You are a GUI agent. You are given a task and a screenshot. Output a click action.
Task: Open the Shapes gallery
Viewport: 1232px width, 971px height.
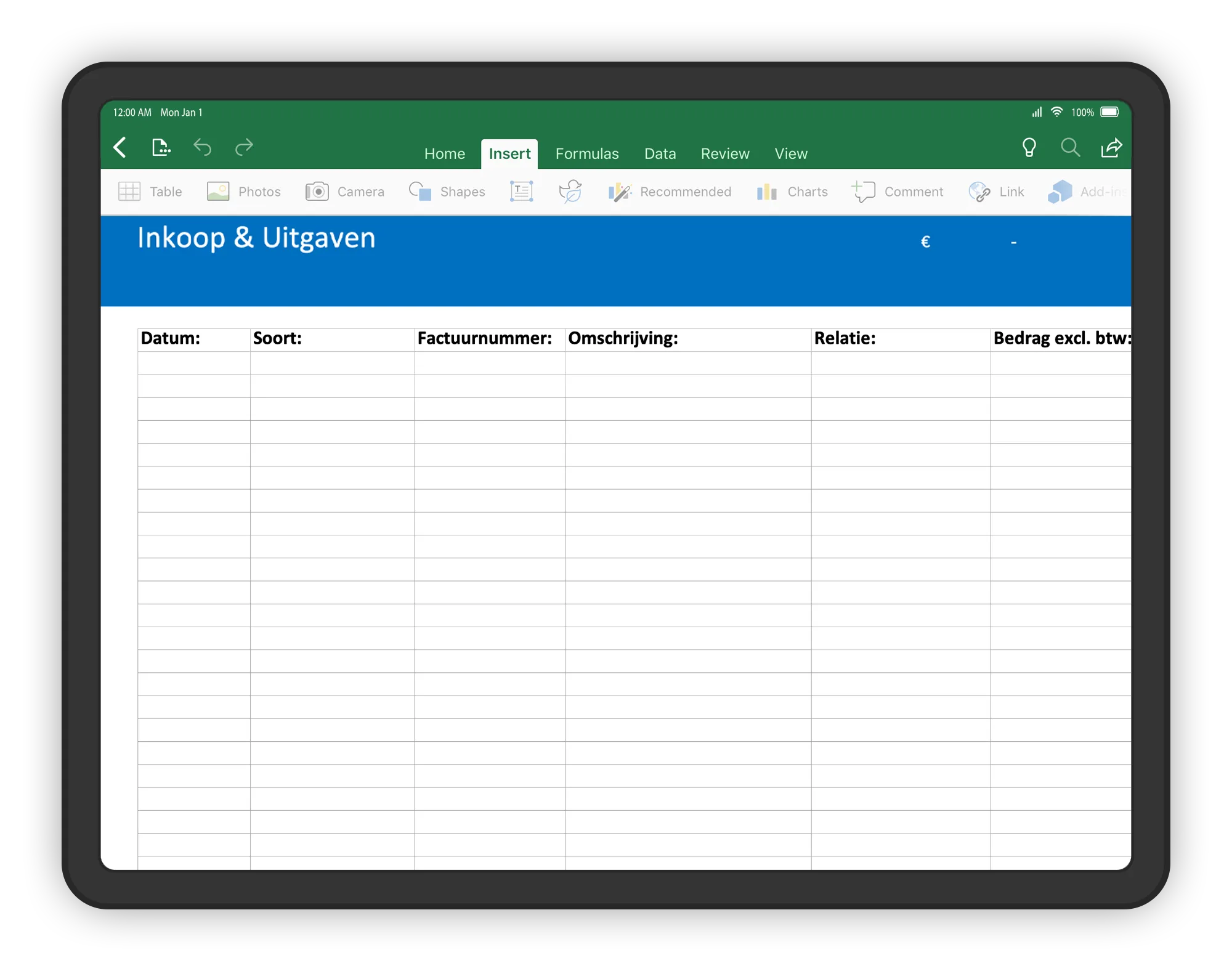tap(447, 192)
